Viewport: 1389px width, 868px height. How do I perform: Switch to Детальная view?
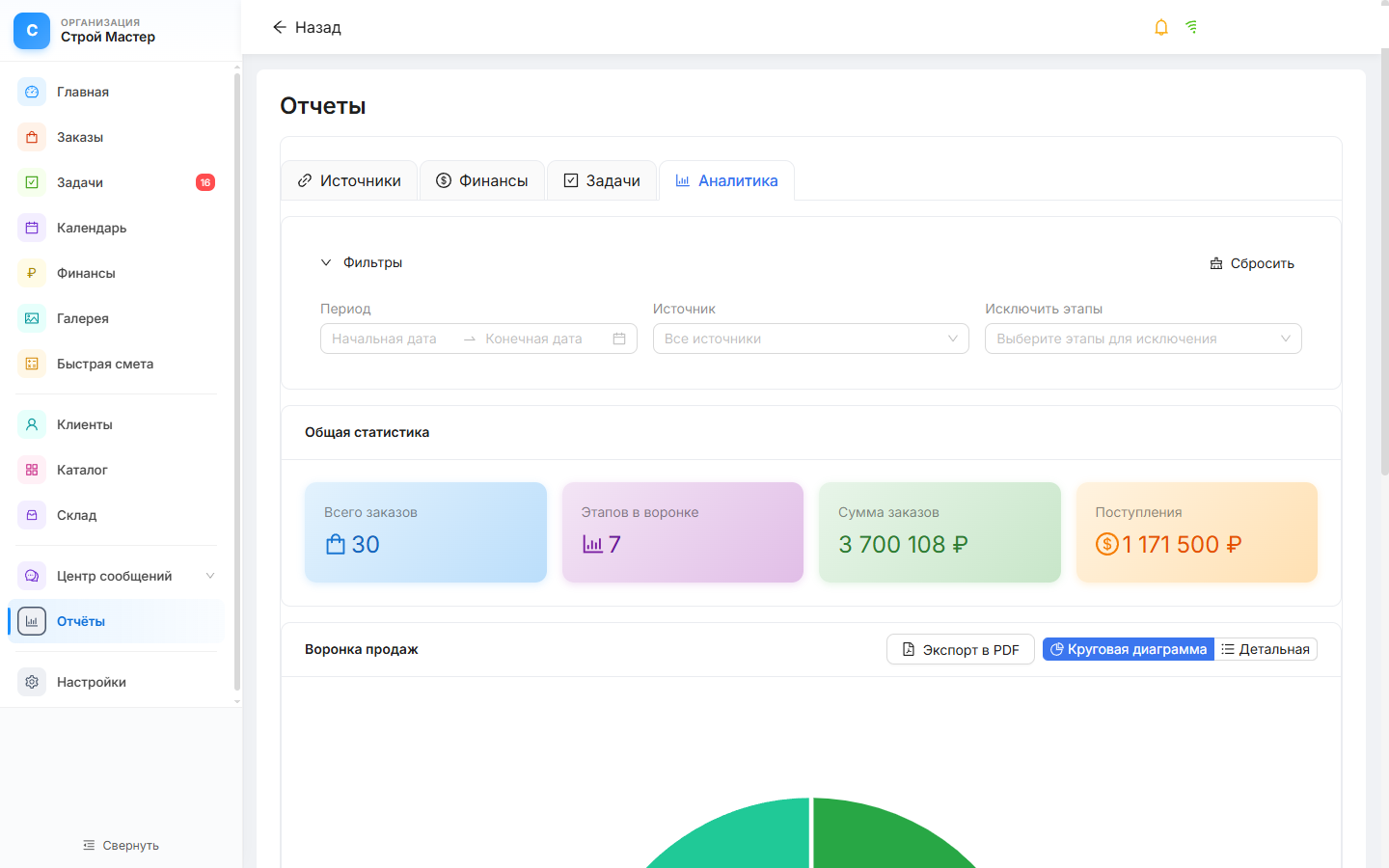click(1266, 649)
